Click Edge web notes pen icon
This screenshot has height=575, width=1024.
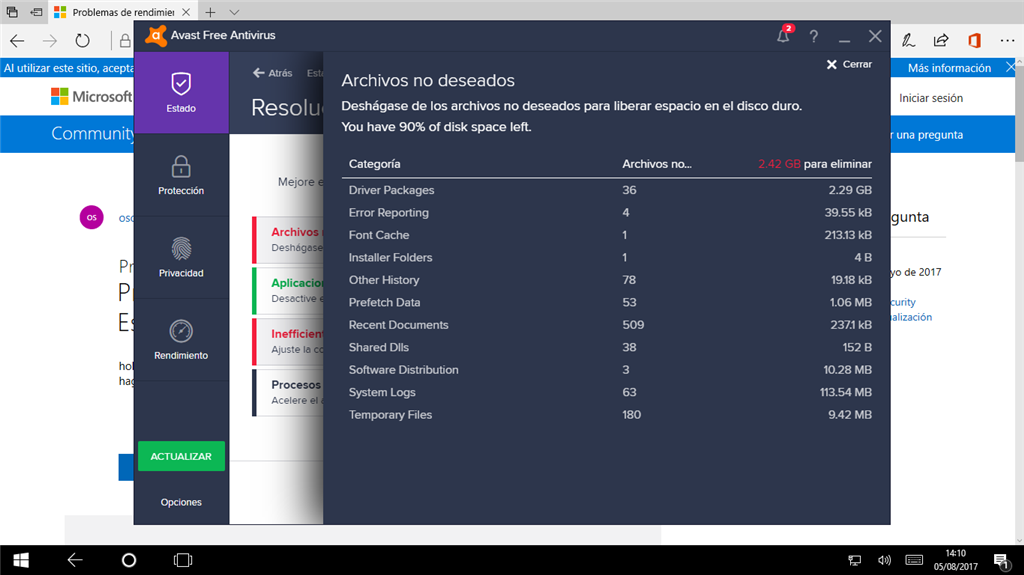tap(908, 41)
